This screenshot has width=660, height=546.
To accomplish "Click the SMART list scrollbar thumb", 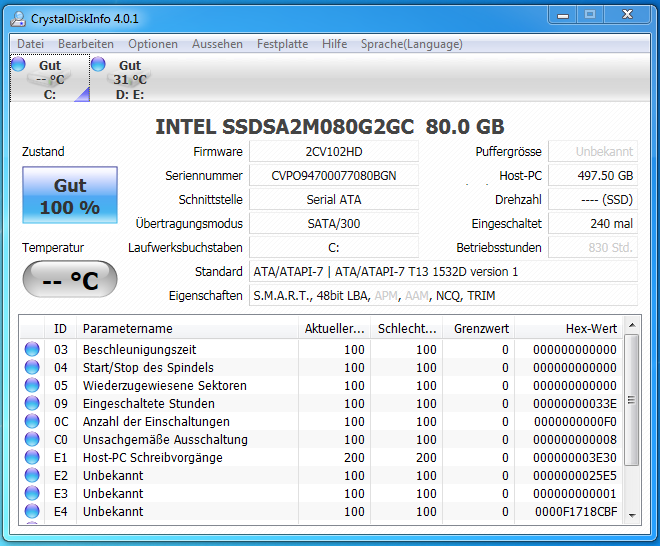I will [x=632, y=400].
